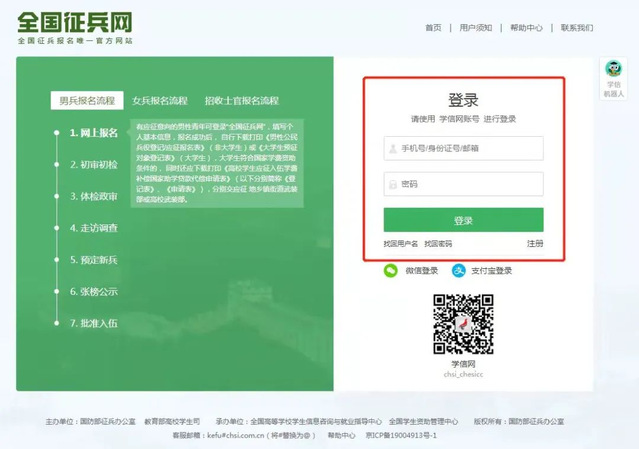The width and height of the screenshot is (639, 449).
Task: Open the 学信机器人 robot assistant icon
Action: point(613,68)
